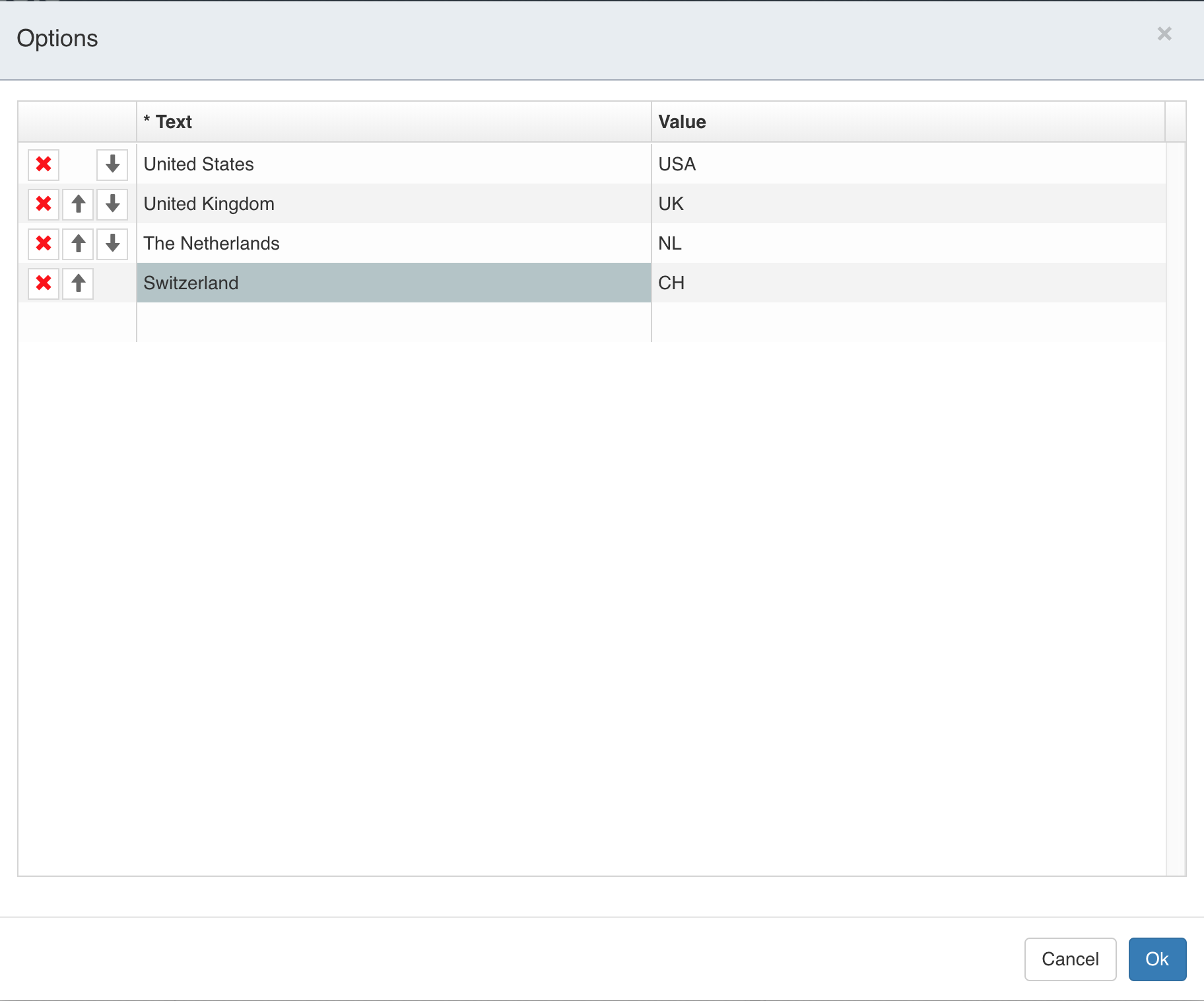Screen dimensions: 1204x1001
Task: Close the Options dialog via the X
Action: coord(1164,34)
